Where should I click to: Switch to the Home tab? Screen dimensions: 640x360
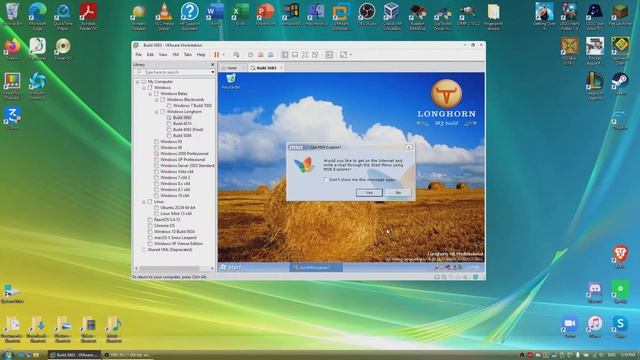click(231, 68)
